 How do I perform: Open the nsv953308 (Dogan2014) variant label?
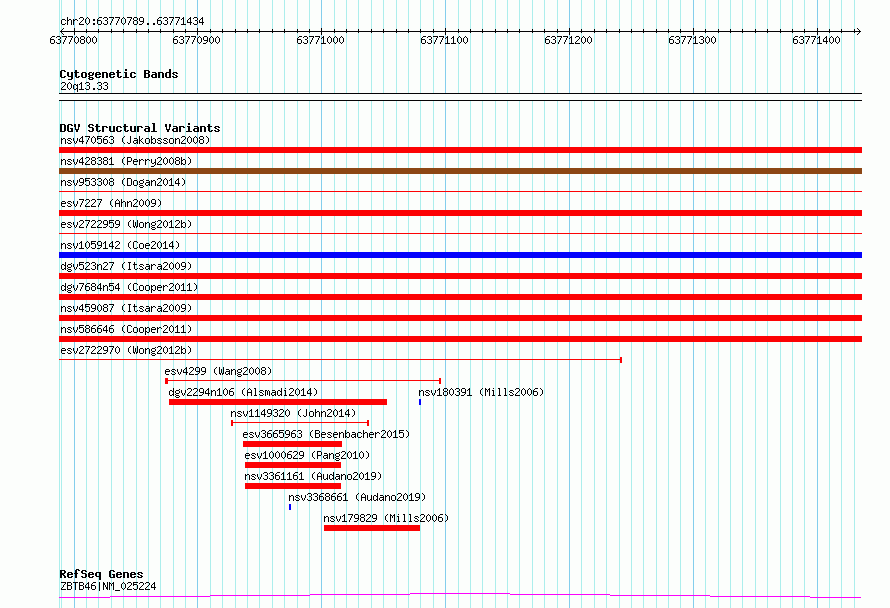pos(123,182)
